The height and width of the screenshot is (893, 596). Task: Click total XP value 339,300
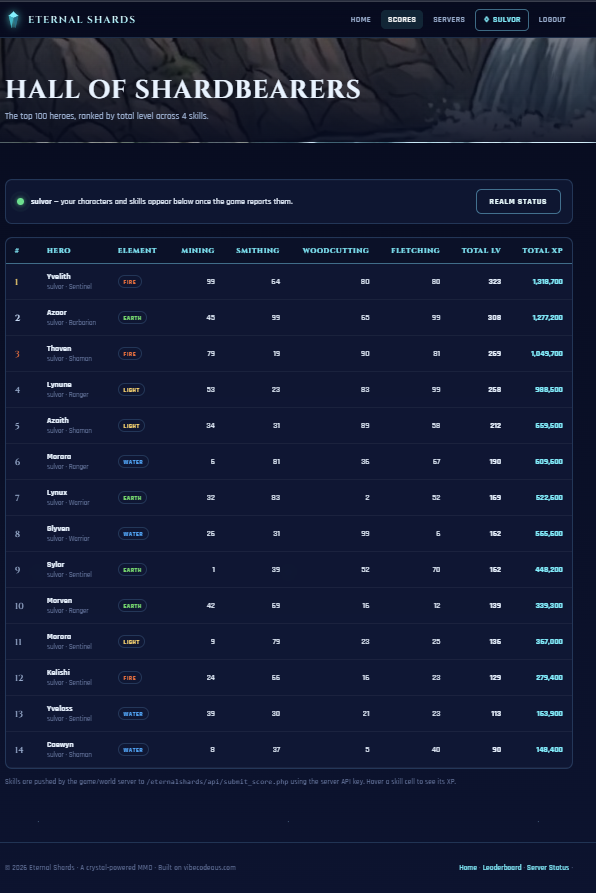tap(549, 605)
